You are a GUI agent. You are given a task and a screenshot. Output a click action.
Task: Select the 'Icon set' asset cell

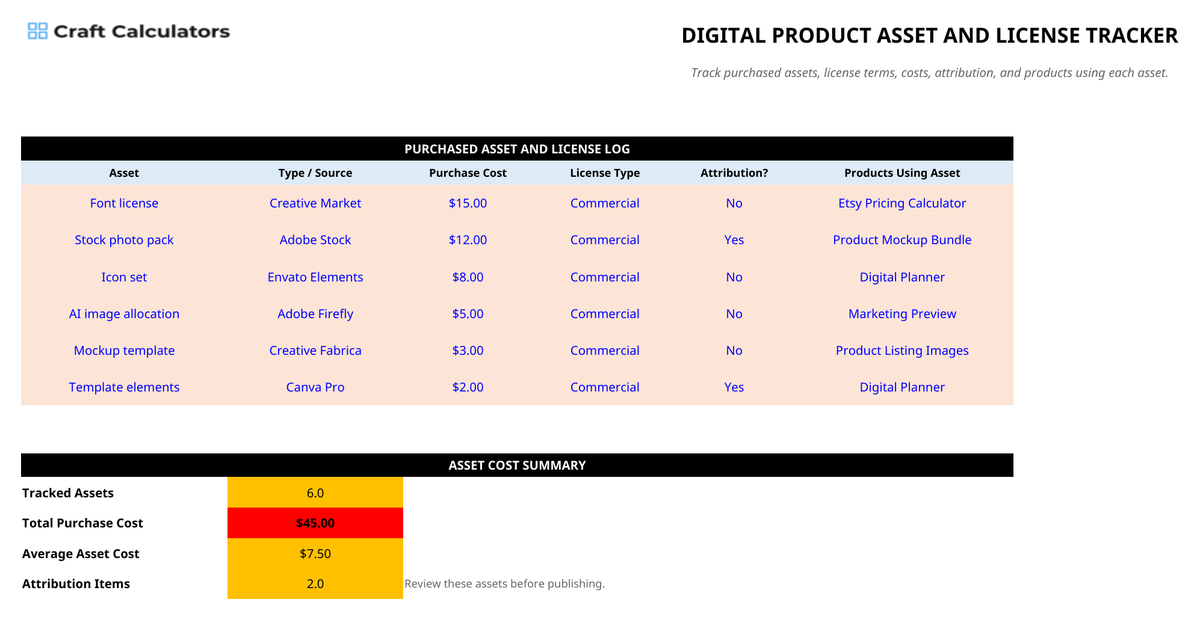pos(124,277)
